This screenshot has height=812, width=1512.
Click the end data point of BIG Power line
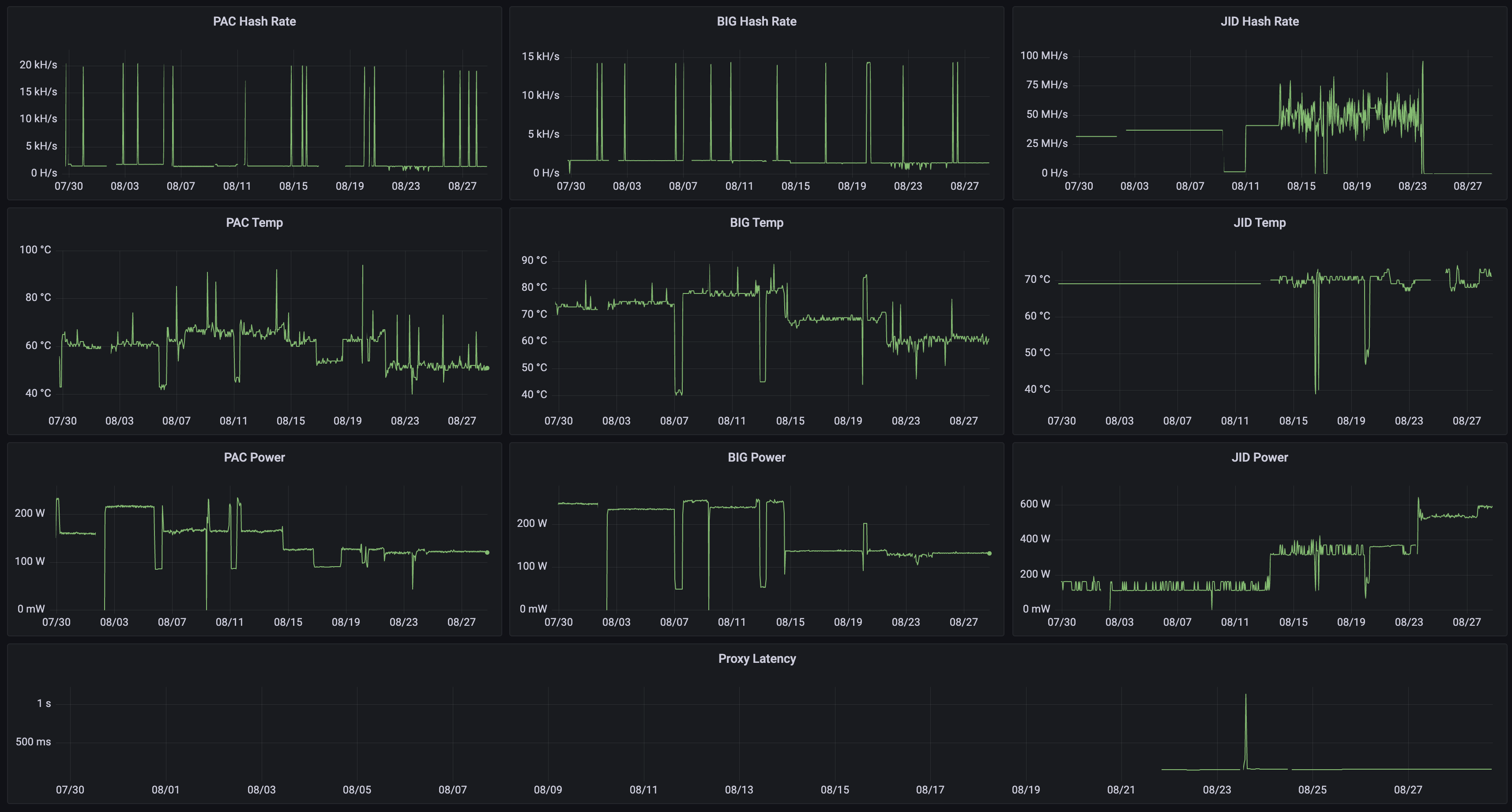pyautogui.click(x=989, y=554)
